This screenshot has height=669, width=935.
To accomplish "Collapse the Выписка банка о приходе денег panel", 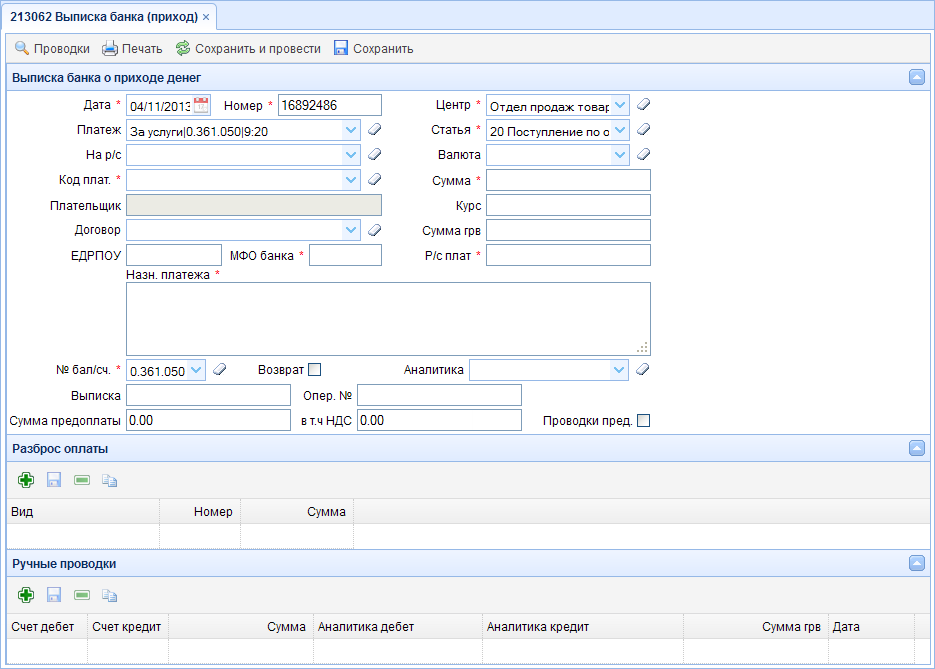I will click(x=917, y=77).
